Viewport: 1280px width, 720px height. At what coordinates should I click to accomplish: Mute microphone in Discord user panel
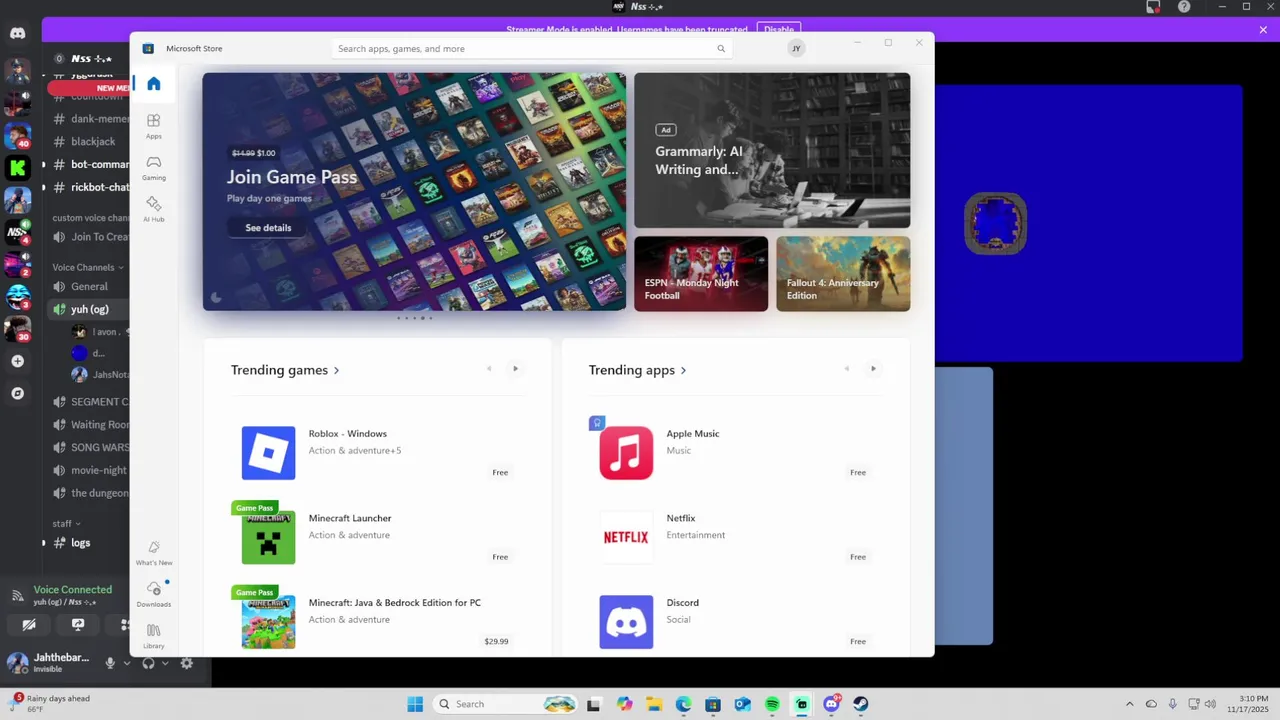coord(110,662)
